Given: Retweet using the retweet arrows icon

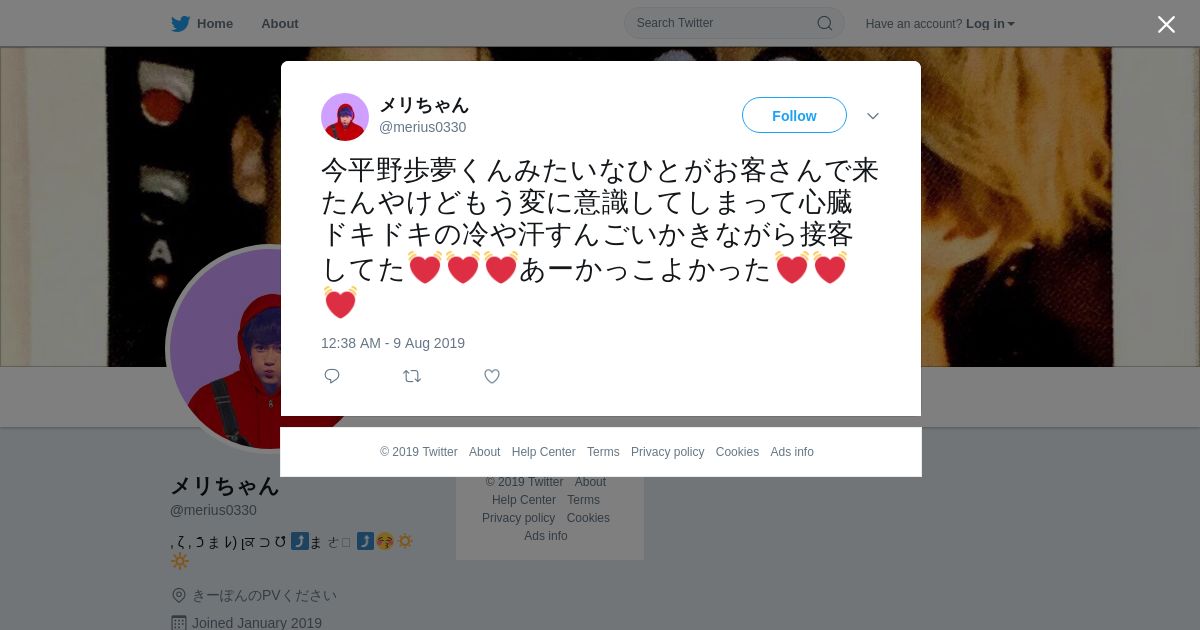Looking at the screenshot, I should coord(412,376).
